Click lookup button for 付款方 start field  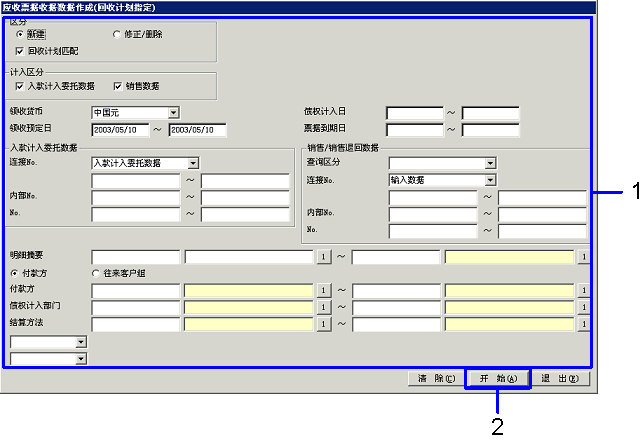[323, 290]
